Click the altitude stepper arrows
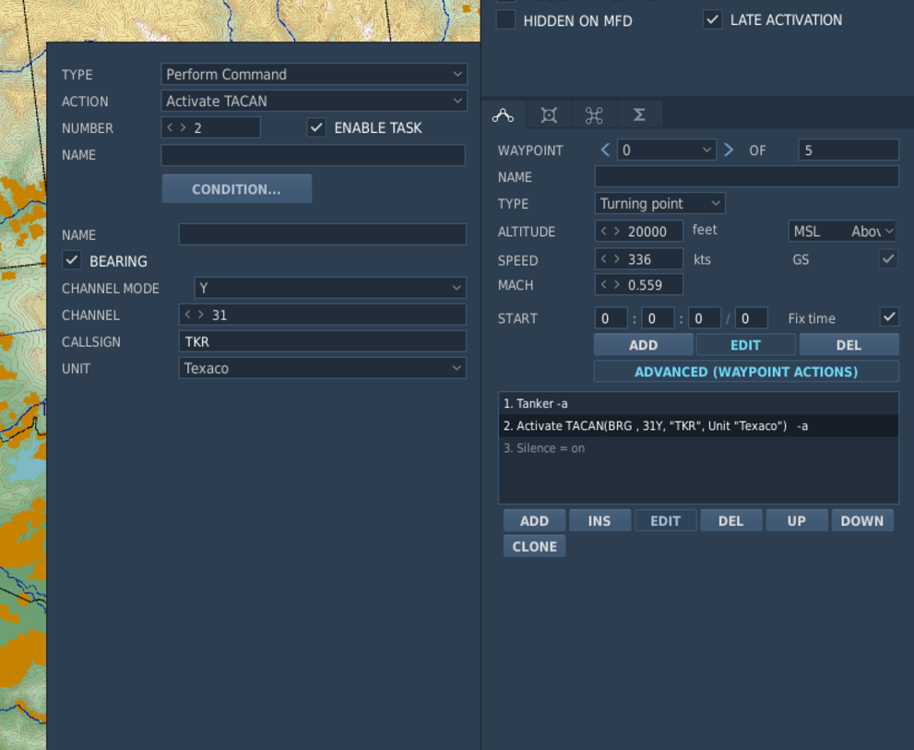The width and height of the screenshot is (914, 750). click(x=609, y=232)
